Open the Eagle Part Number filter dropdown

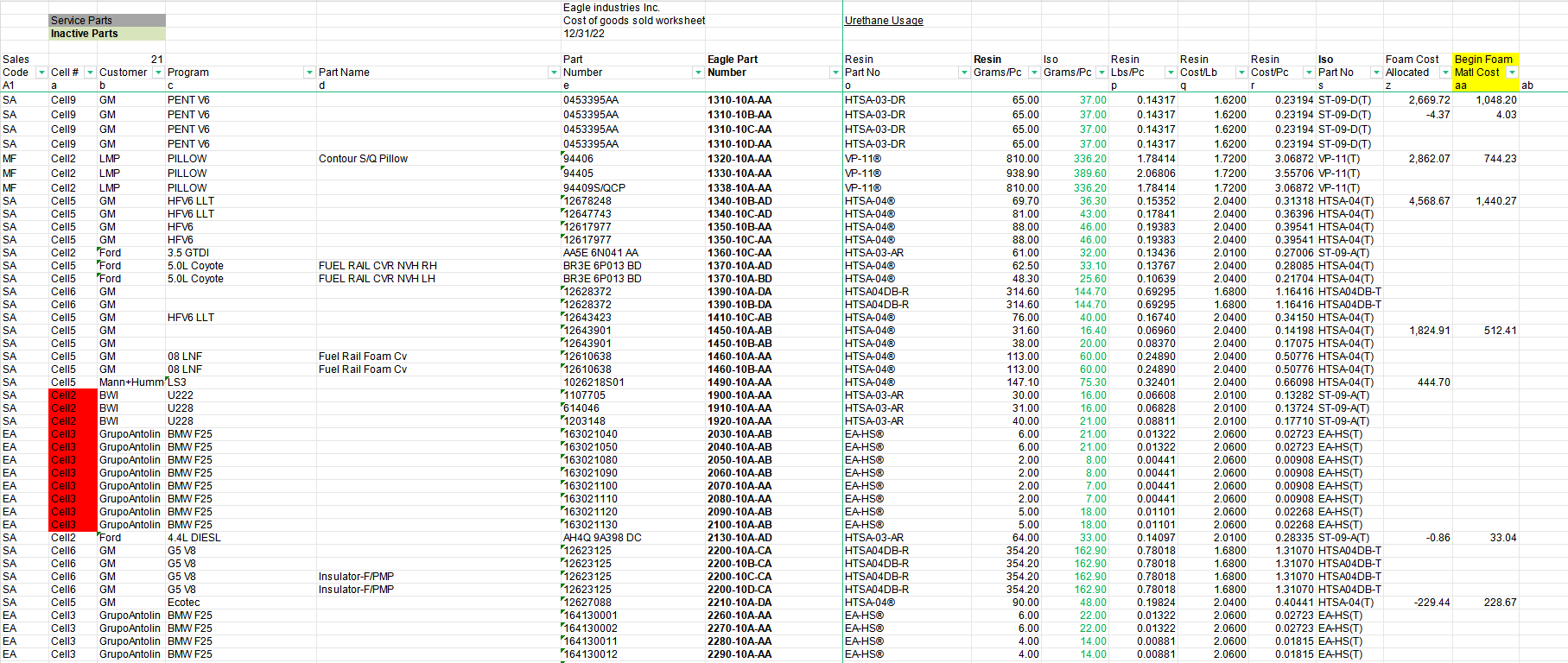[835, 73]
